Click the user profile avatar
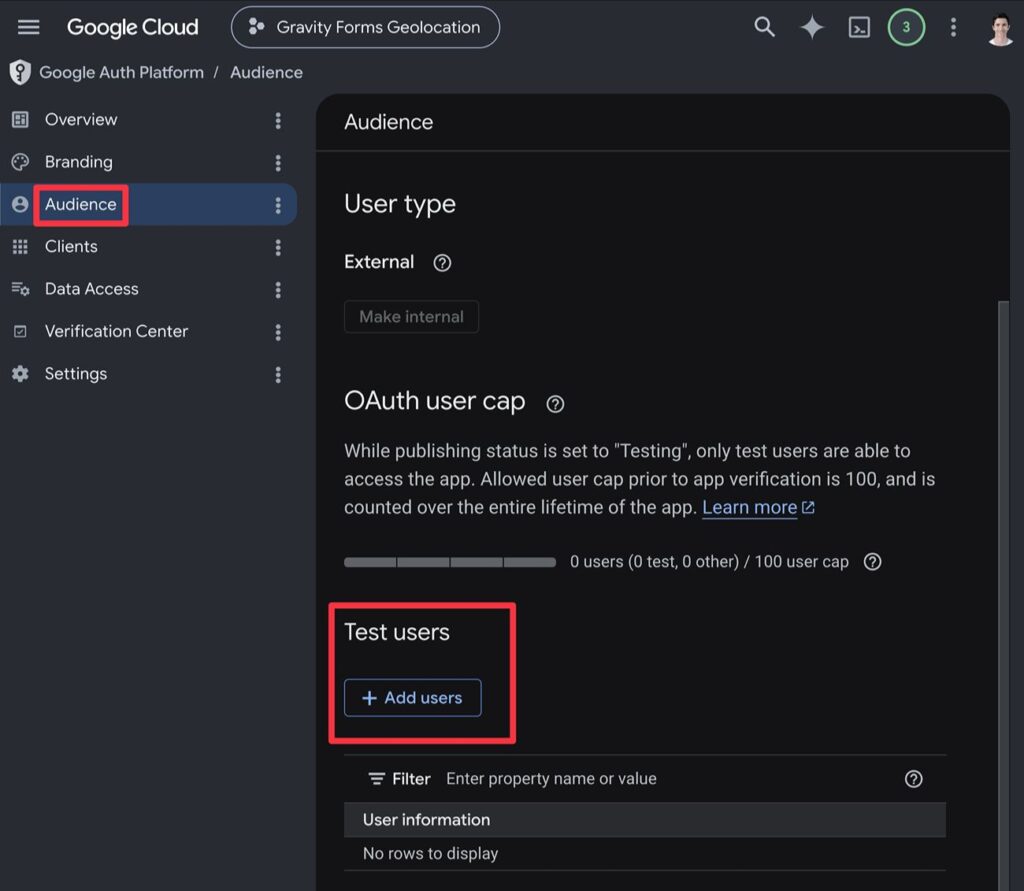 (999, 29)
